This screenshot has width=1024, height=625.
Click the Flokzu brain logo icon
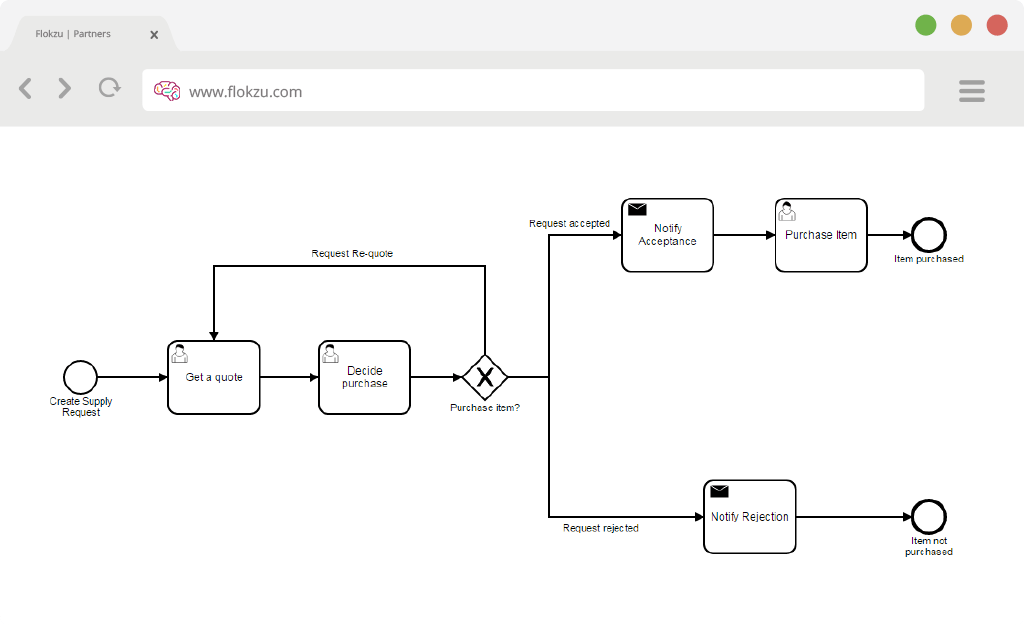pyautogui.click(x=167, y=91)
